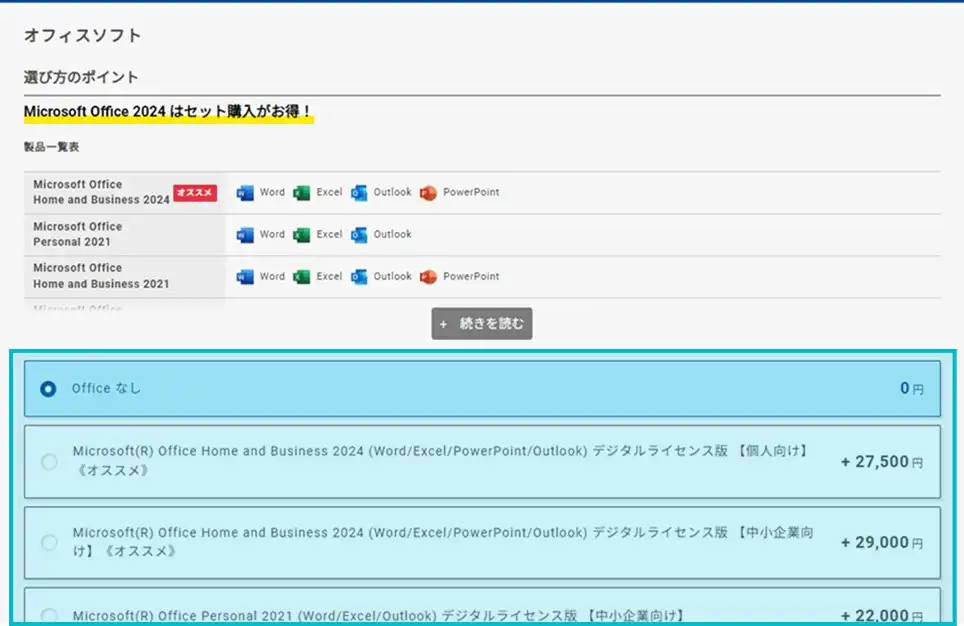Click the '+ 29,000 円' price
Screen dimensions: 964x626
[882, 542]
